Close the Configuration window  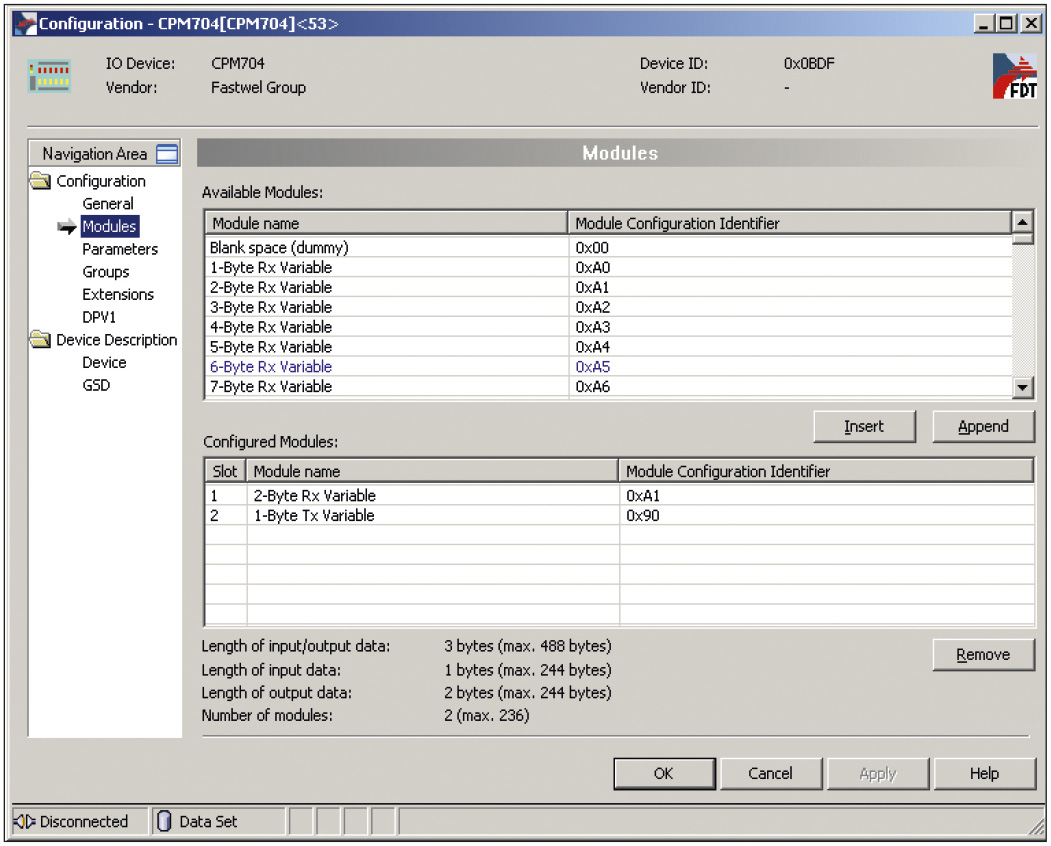click(1031, 24)
